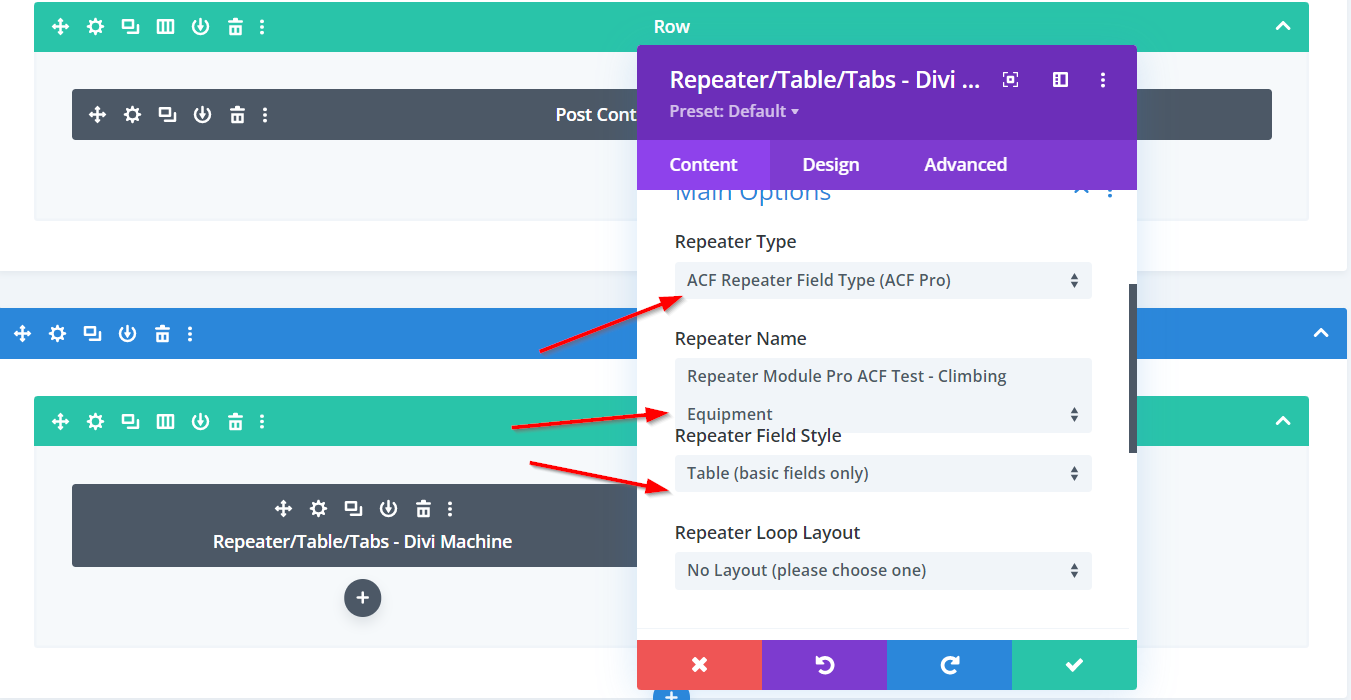The image size is (1351, 700).
Task: Save changes with the green checkmark button
Action: [1074, 665]
